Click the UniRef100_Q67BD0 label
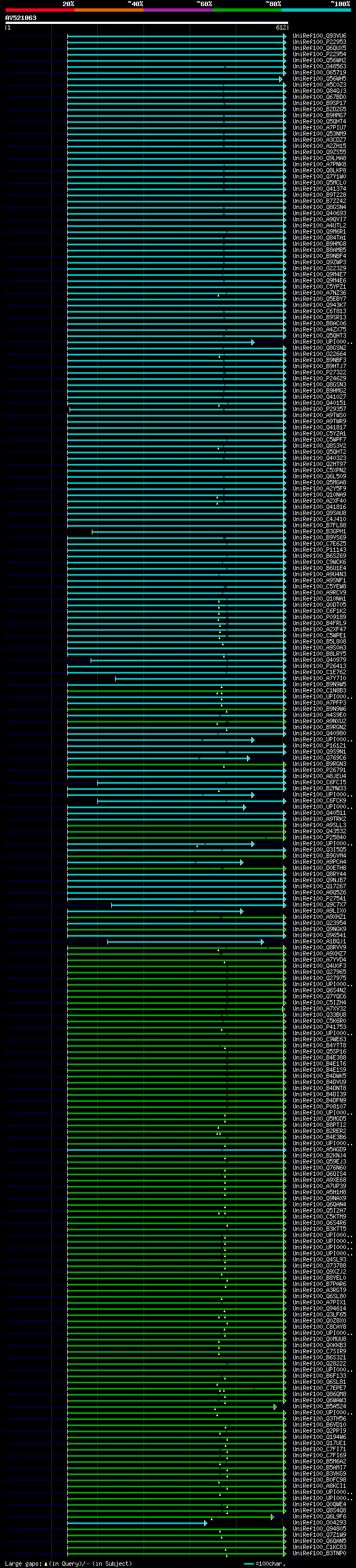This screenshot has height=1568, width=356. 319,97
